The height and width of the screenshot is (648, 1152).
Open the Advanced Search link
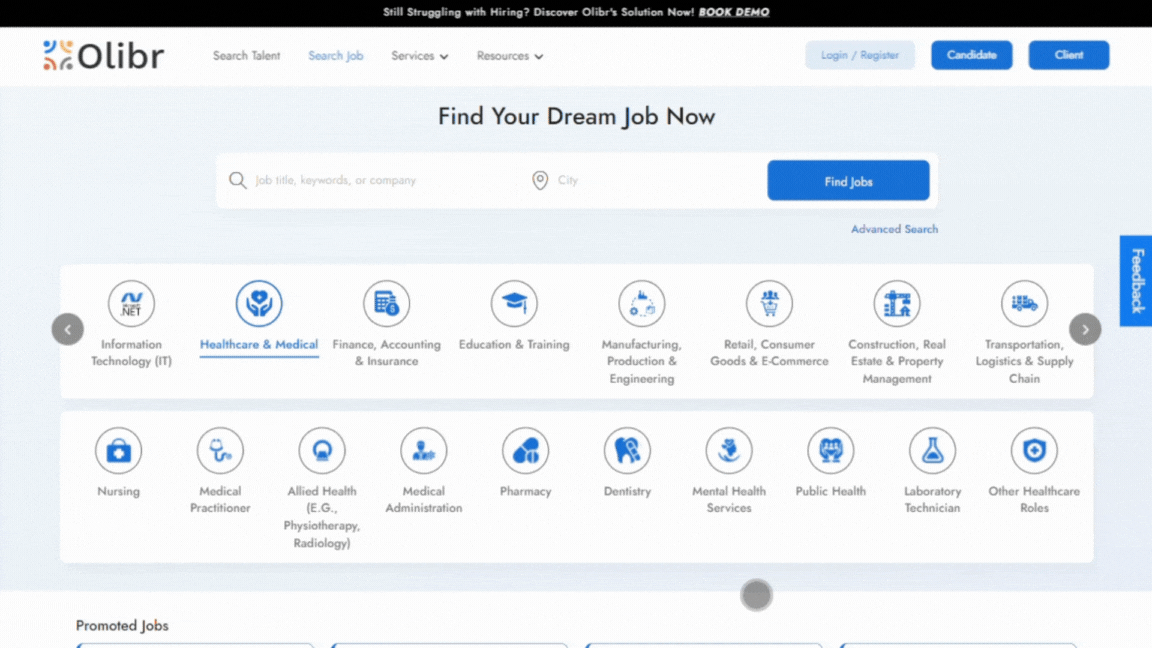894,229
